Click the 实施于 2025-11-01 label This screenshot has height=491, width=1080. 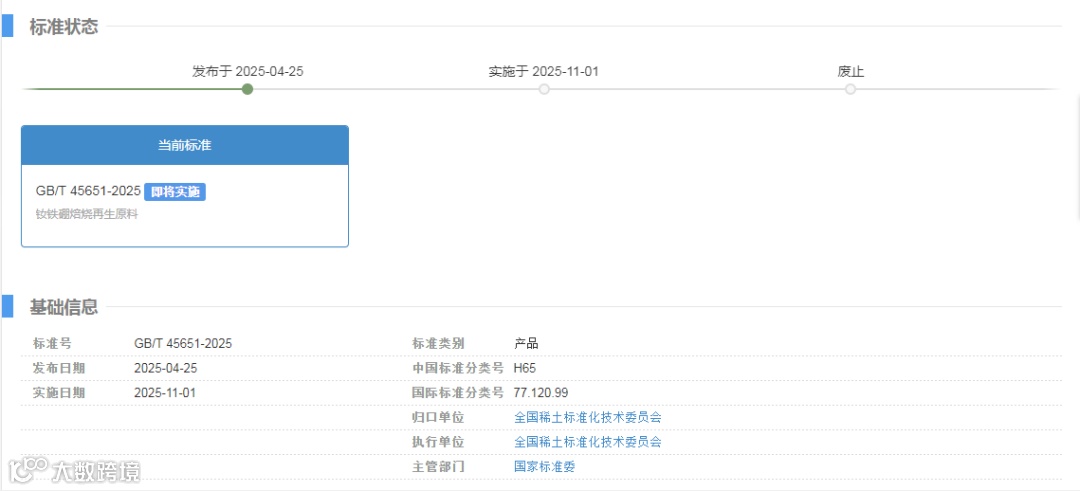(544, 71)
